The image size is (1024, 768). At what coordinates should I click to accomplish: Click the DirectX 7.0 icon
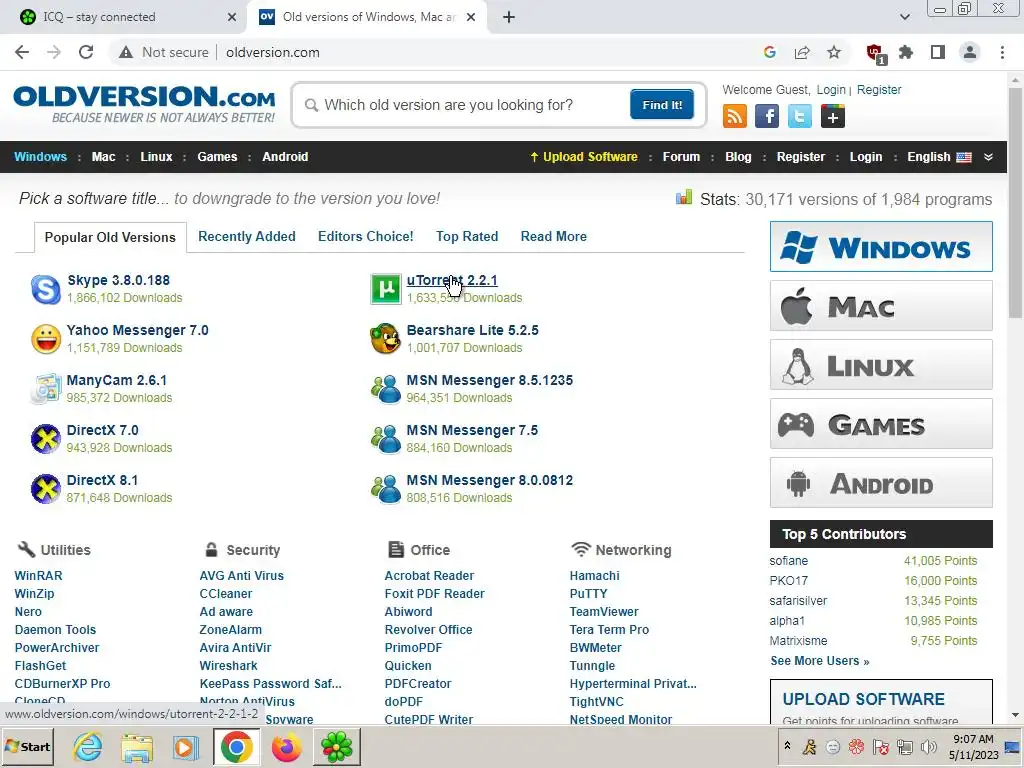[46, 439]
